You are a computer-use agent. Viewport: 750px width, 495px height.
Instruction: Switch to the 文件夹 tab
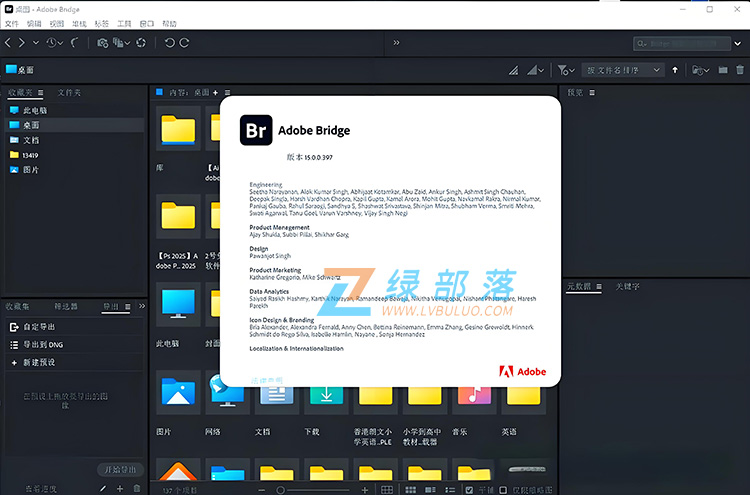69,92
